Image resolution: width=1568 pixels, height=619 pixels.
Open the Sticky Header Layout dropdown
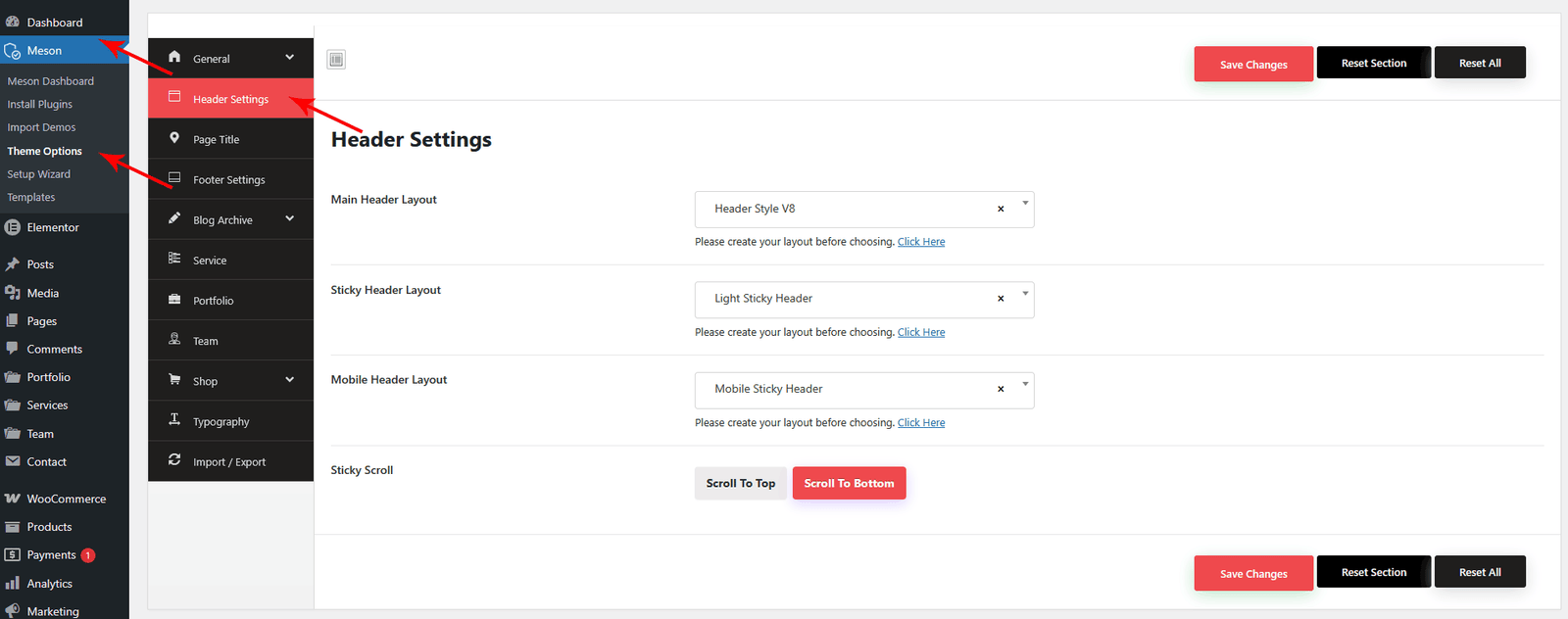click(x=1025, y=295)
